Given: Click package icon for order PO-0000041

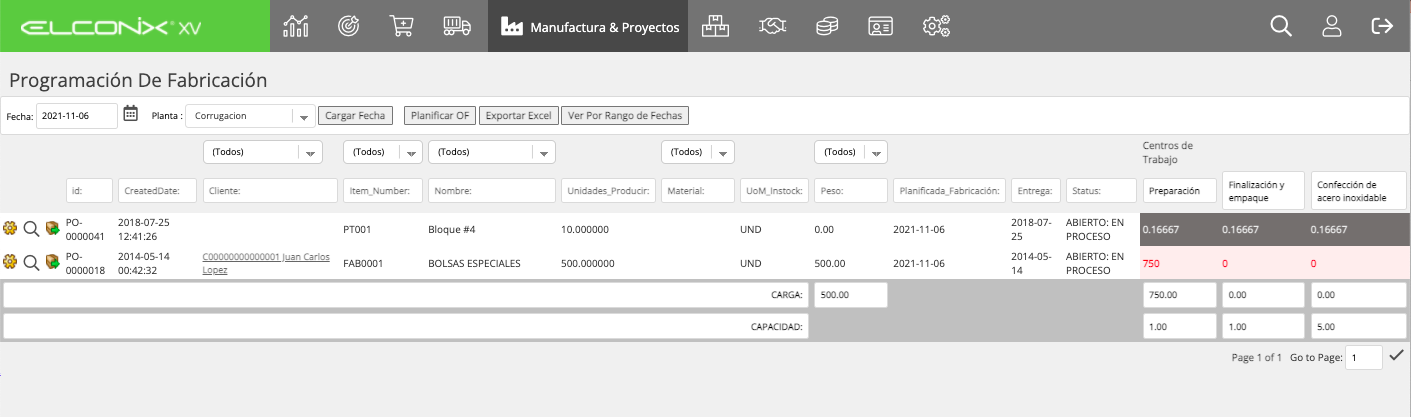Looking at the screenshot, I should point(52,230).
